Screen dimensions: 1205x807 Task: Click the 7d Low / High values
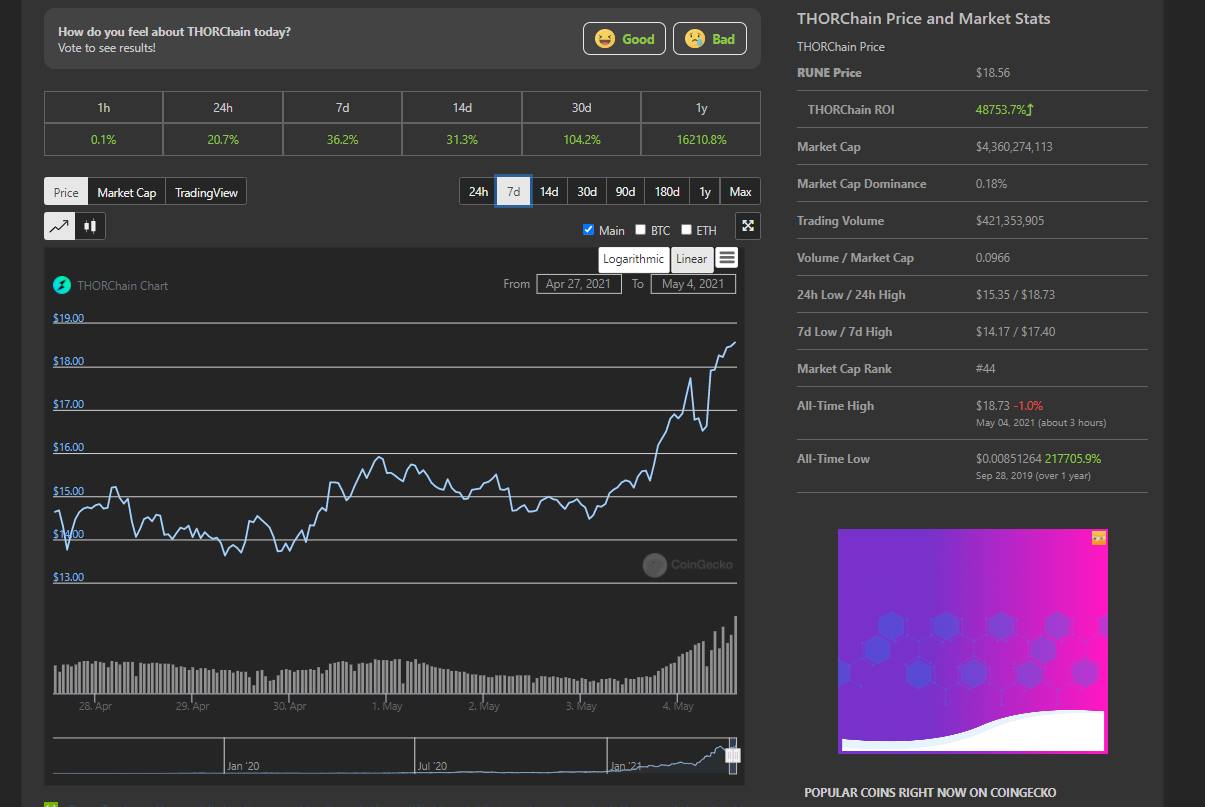(1016, 332)
